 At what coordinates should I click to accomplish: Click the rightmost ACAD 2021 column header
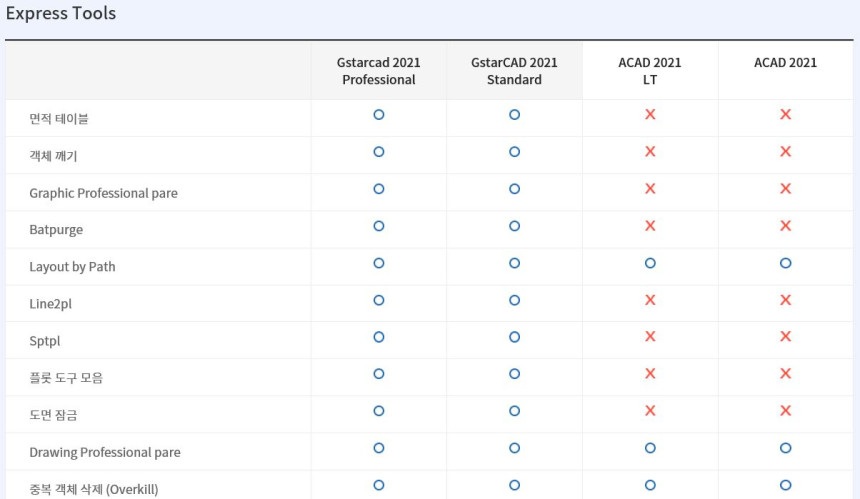coord(785,62)
